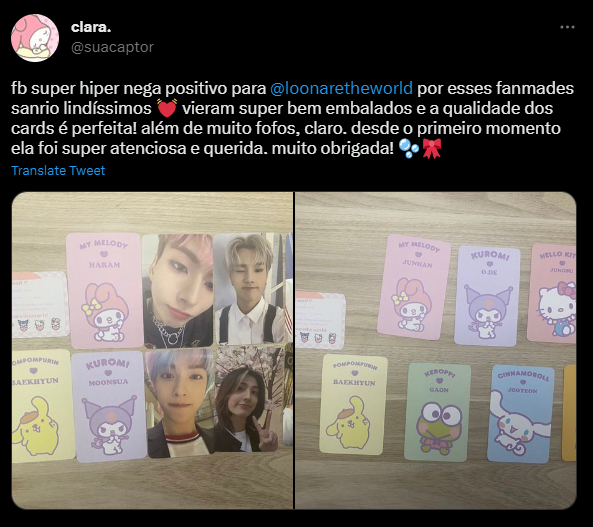
Task: Click the Hello Kitty Jungsu card
Action: (x=552, y=294)
